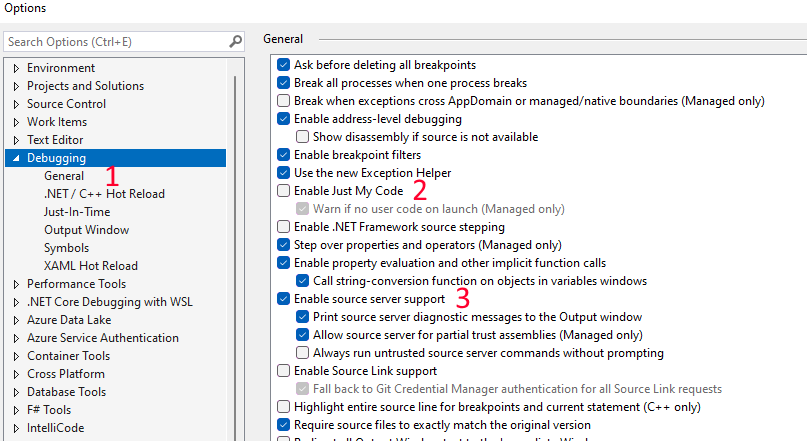Image resolution: width=807 pixels, height=441 pixels.
Task: Open Just-In-Time settings
Action: (x=77, y=212)
